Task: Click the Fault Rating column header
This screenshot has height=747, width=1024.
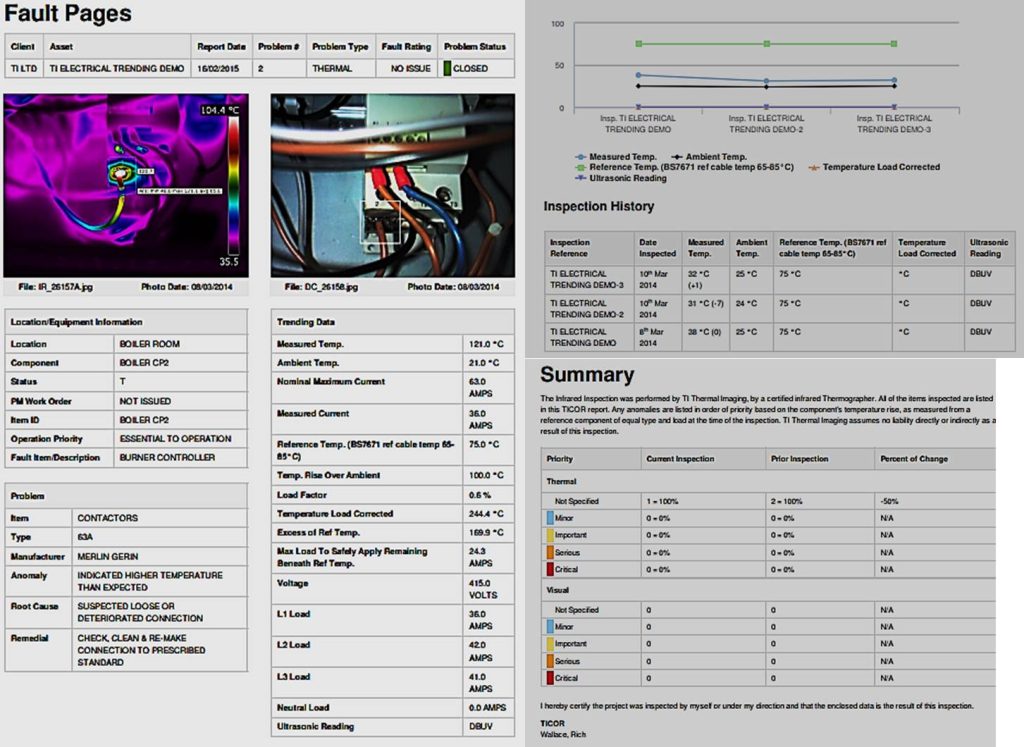Action: point(406,46)
